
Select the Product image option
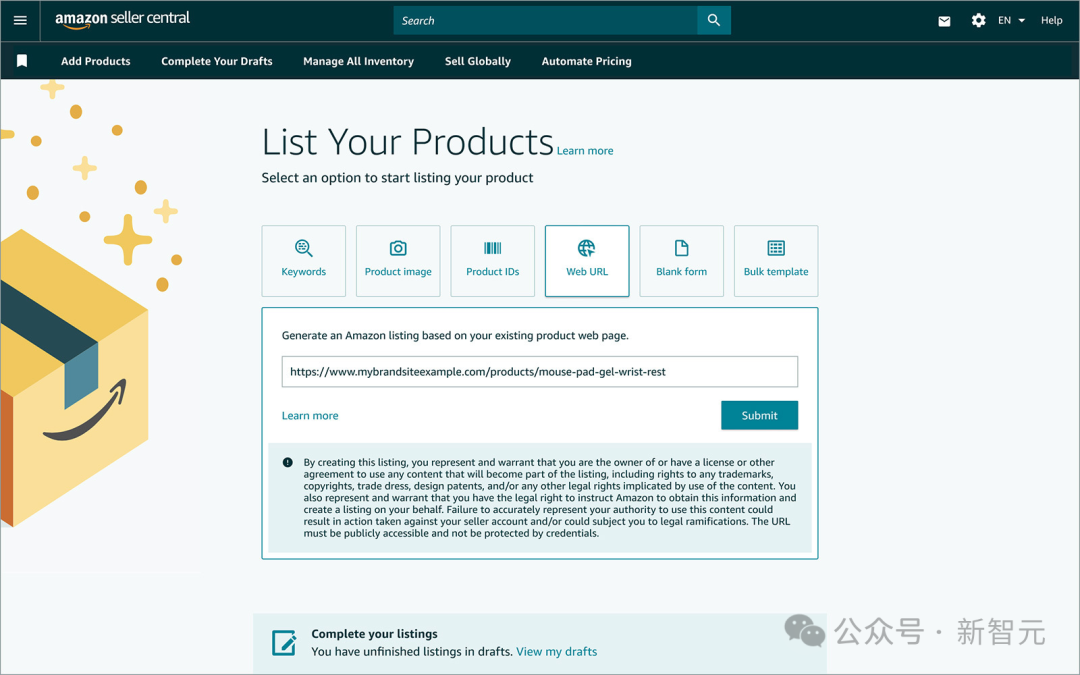pyautogui.click(x=398, y=261)
